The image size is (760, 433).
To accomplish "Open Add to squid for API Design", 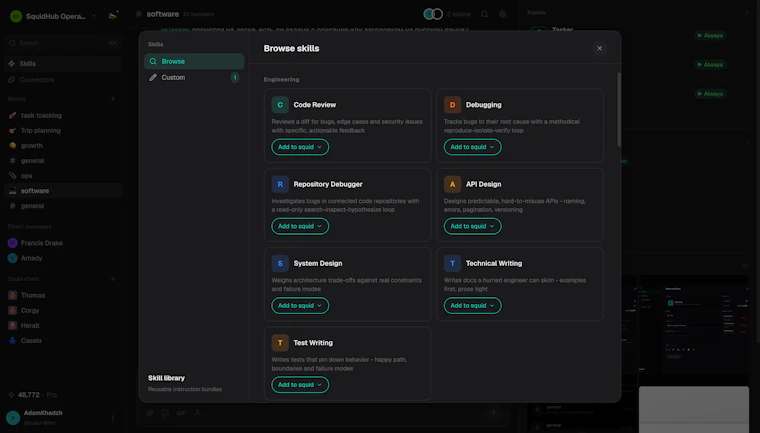I will point(473,226).
